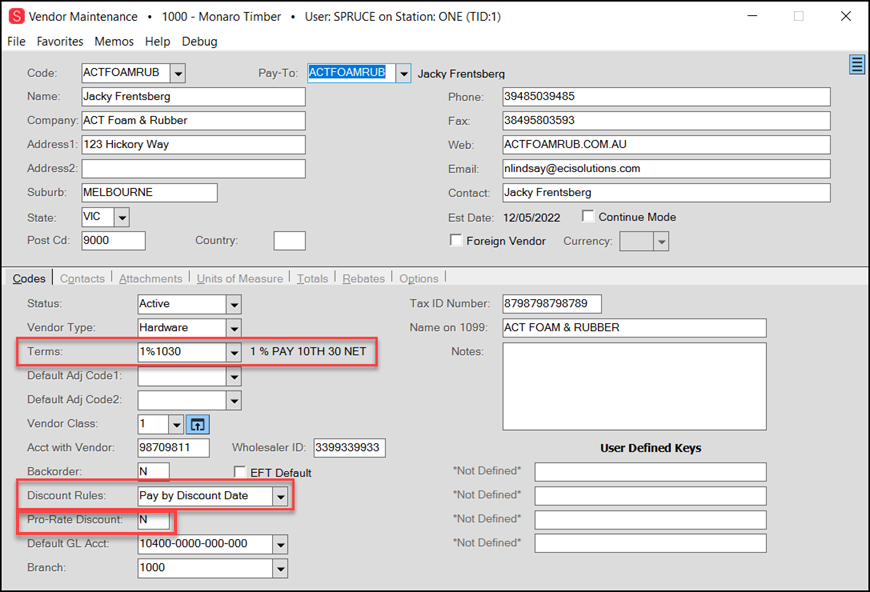
Task: Open the Vendor Class settings icon button
Action: 198,425
